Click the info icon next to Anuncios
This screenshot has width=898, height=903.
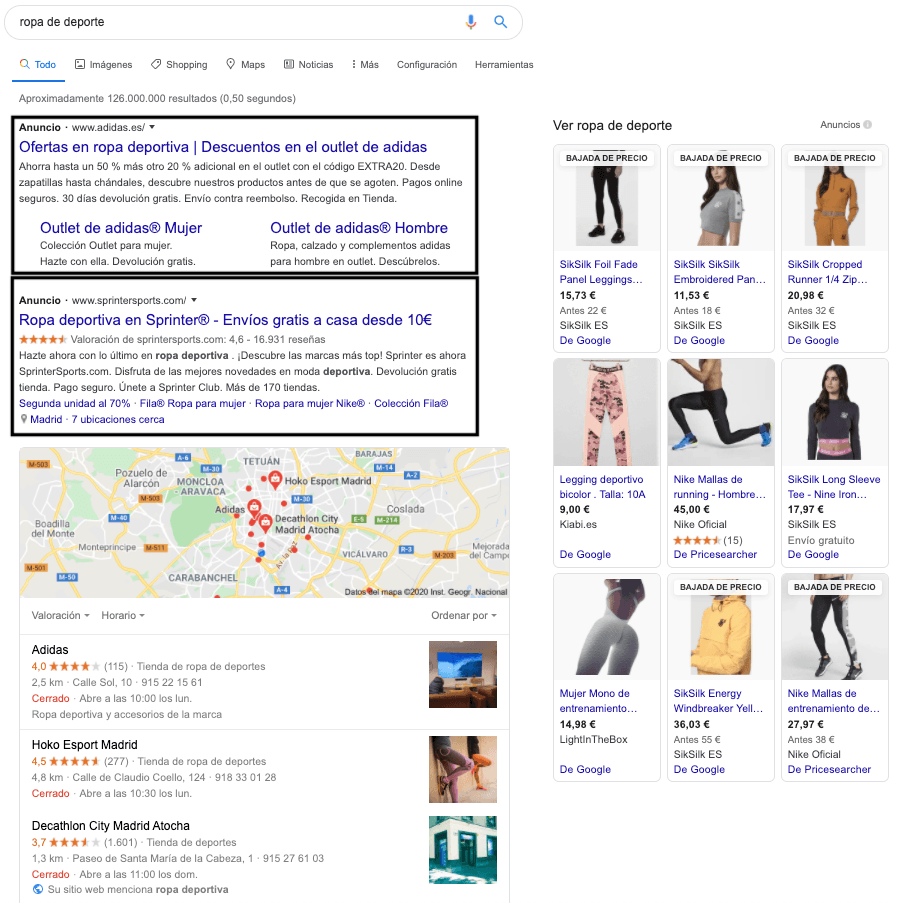point(867,125)
